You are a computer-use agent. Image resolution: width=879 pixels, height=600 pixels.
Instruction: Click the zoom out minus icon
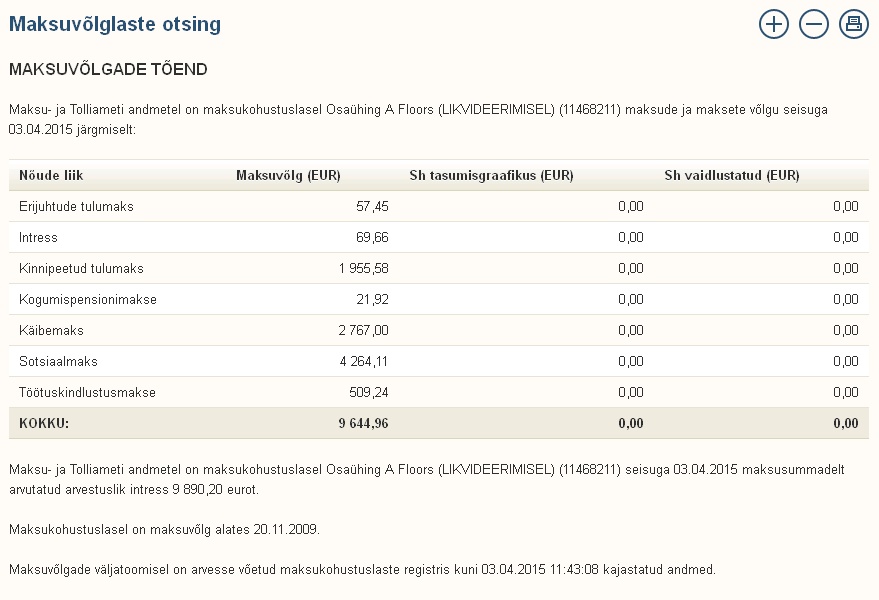point(813,24)
